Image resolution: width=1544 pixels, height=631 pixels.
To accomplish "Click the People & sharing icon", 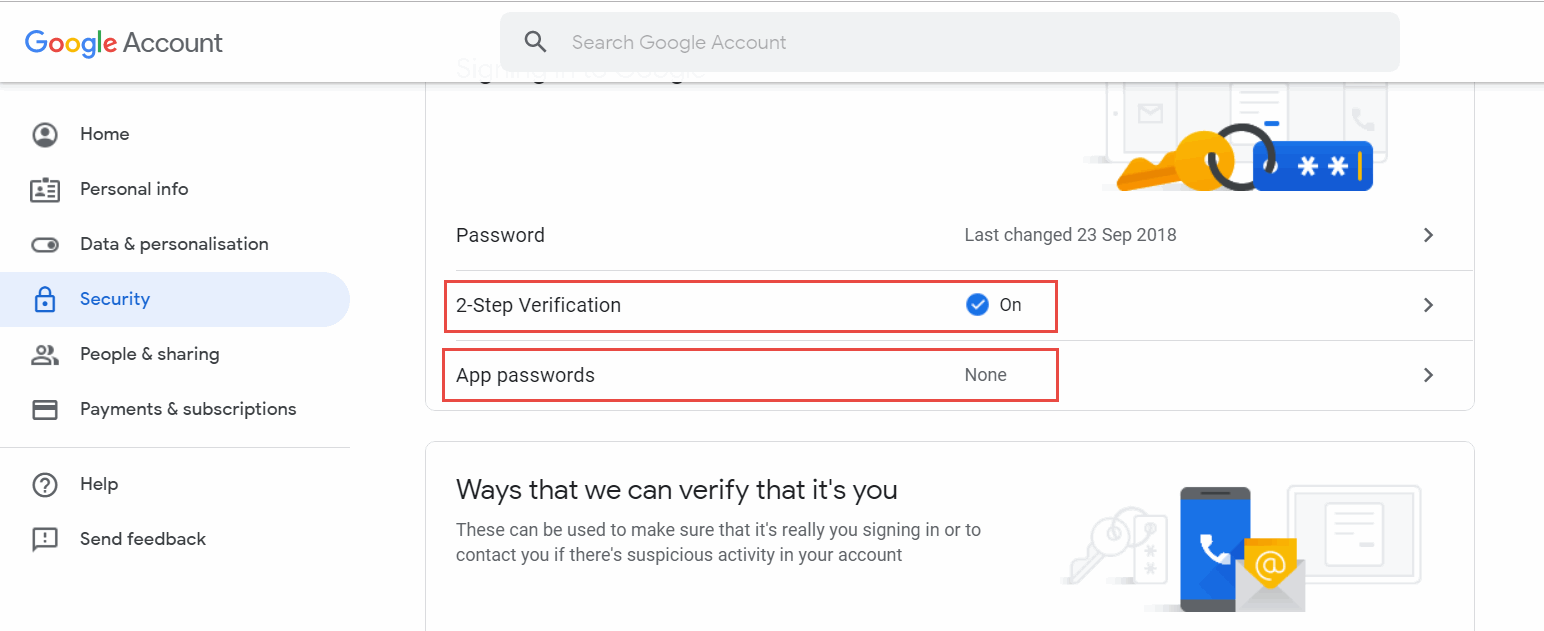I will coord(45,354).
